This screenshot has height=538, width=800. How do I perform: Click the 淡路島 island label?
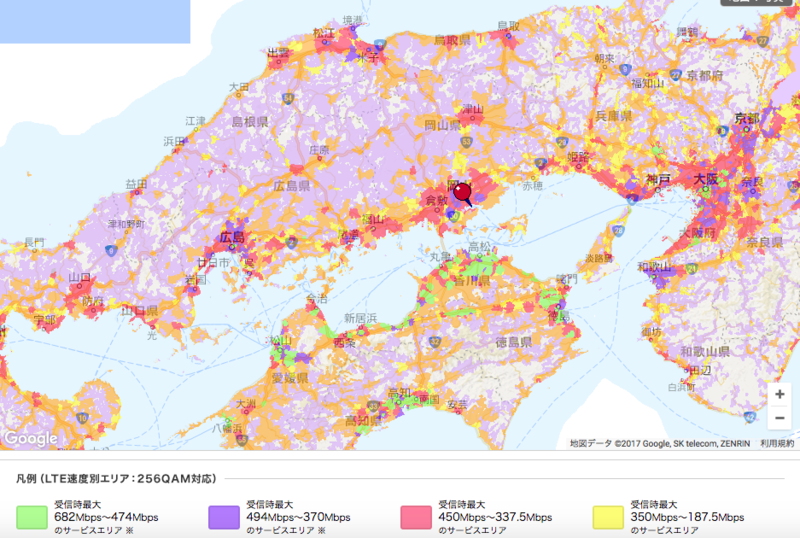click(598, 258)
